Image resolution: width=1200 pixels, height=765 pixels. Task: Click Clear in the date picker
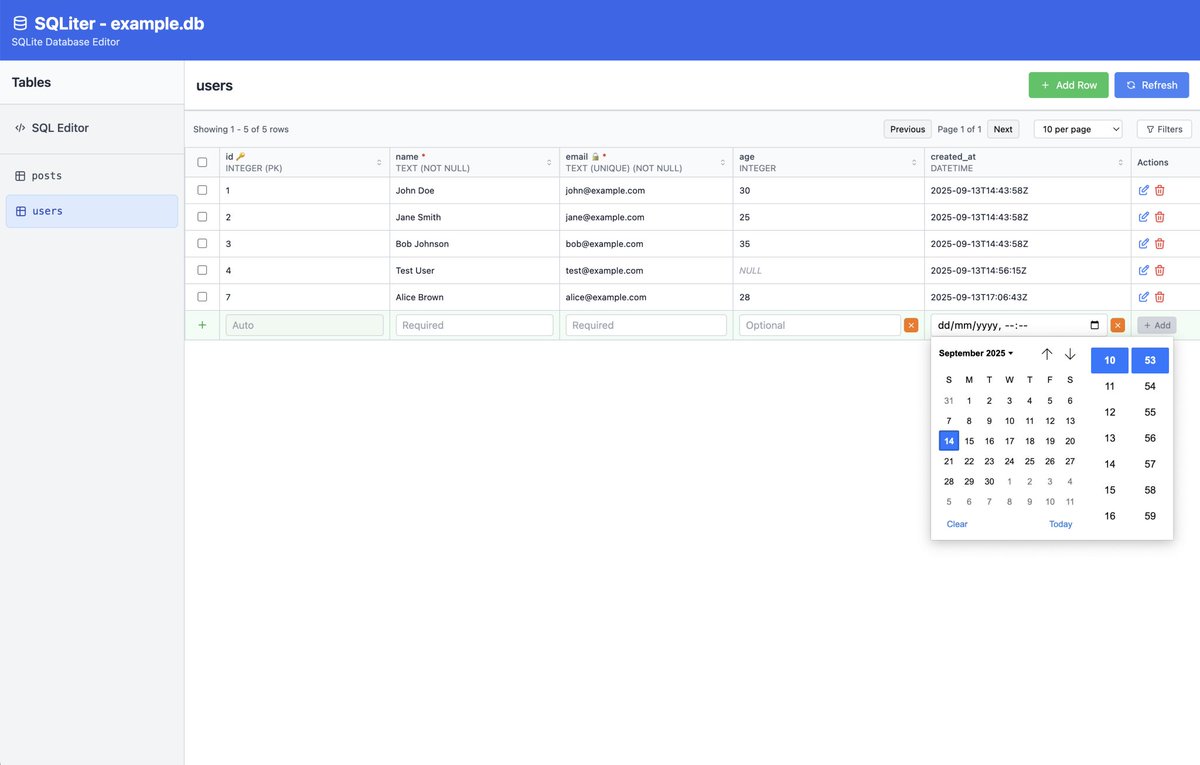(x=957, y=524)
